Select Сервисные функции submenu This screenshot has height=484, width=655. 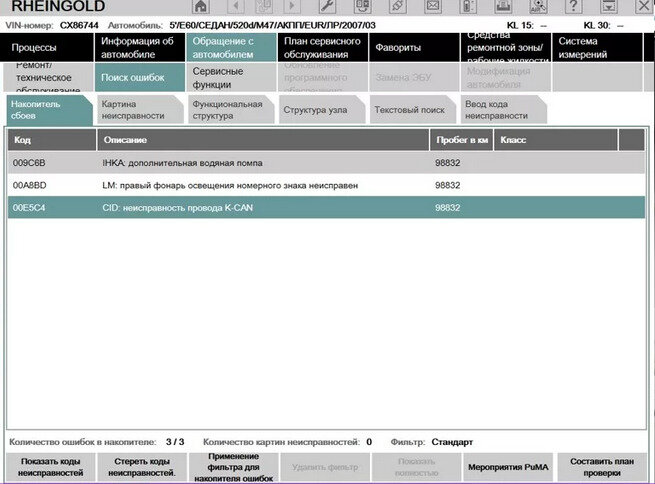click(x=231, y=77)
